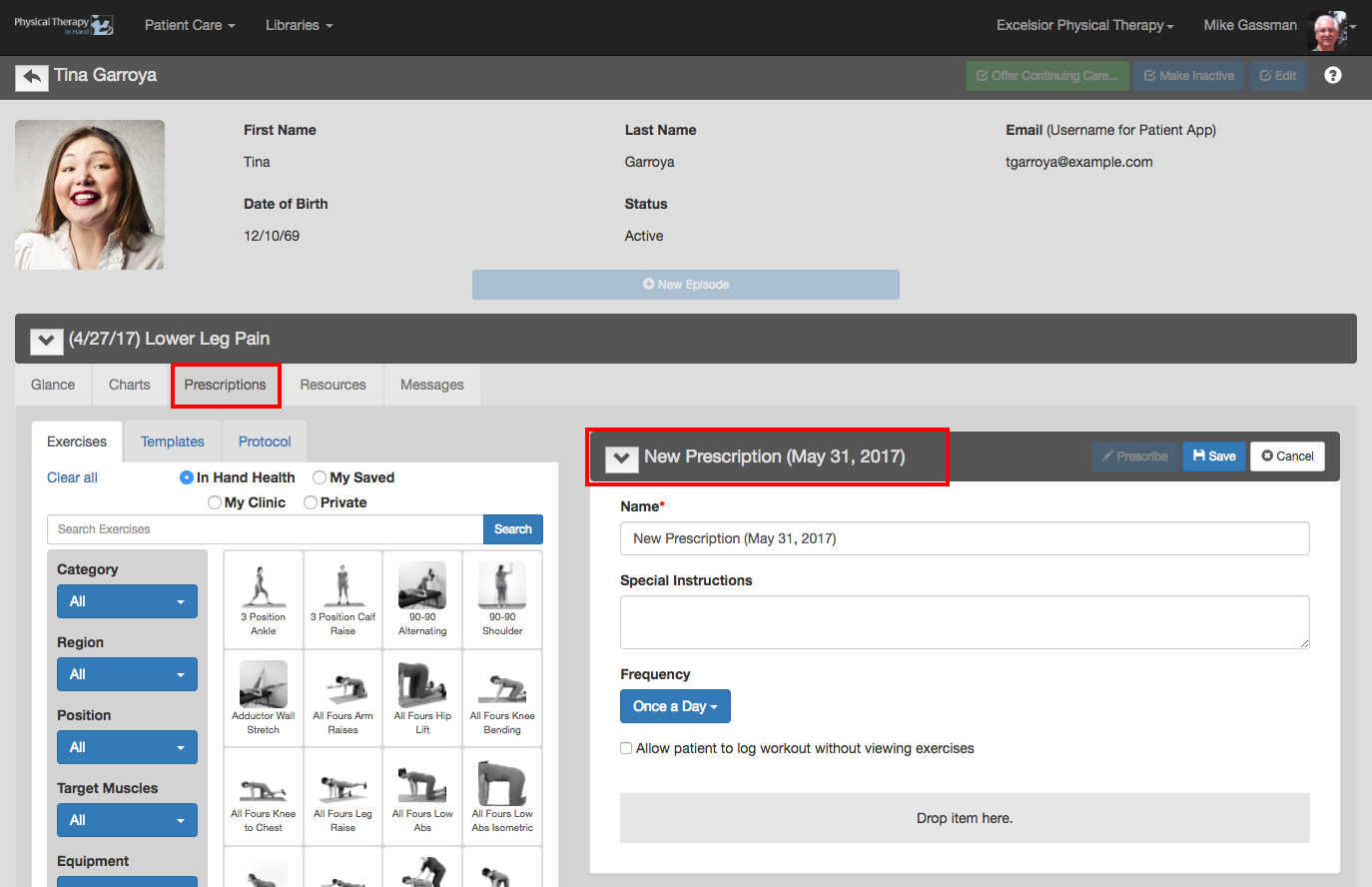Choose the My Saved radio option

point(320,477)
